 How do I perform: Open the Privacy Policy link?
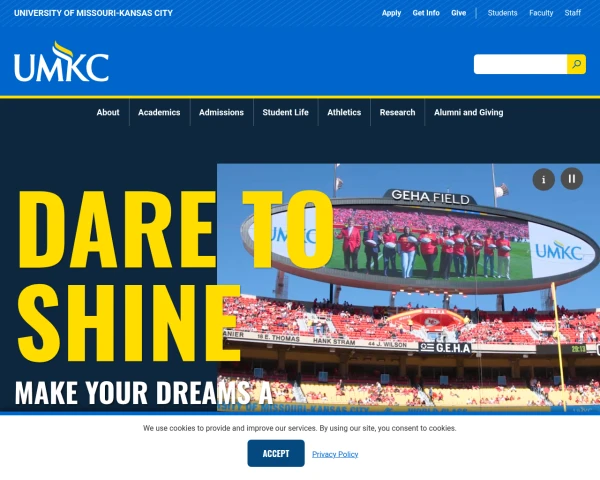point(335,454)
